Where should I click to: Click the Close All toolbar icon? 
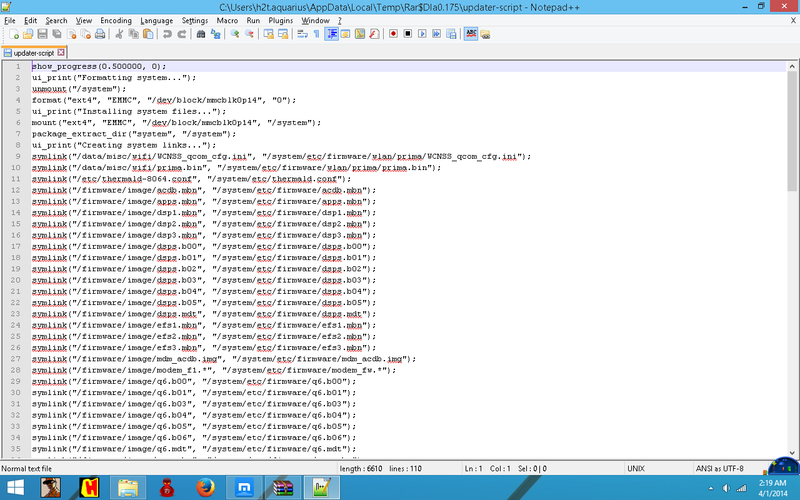click(x=86, y=34)
